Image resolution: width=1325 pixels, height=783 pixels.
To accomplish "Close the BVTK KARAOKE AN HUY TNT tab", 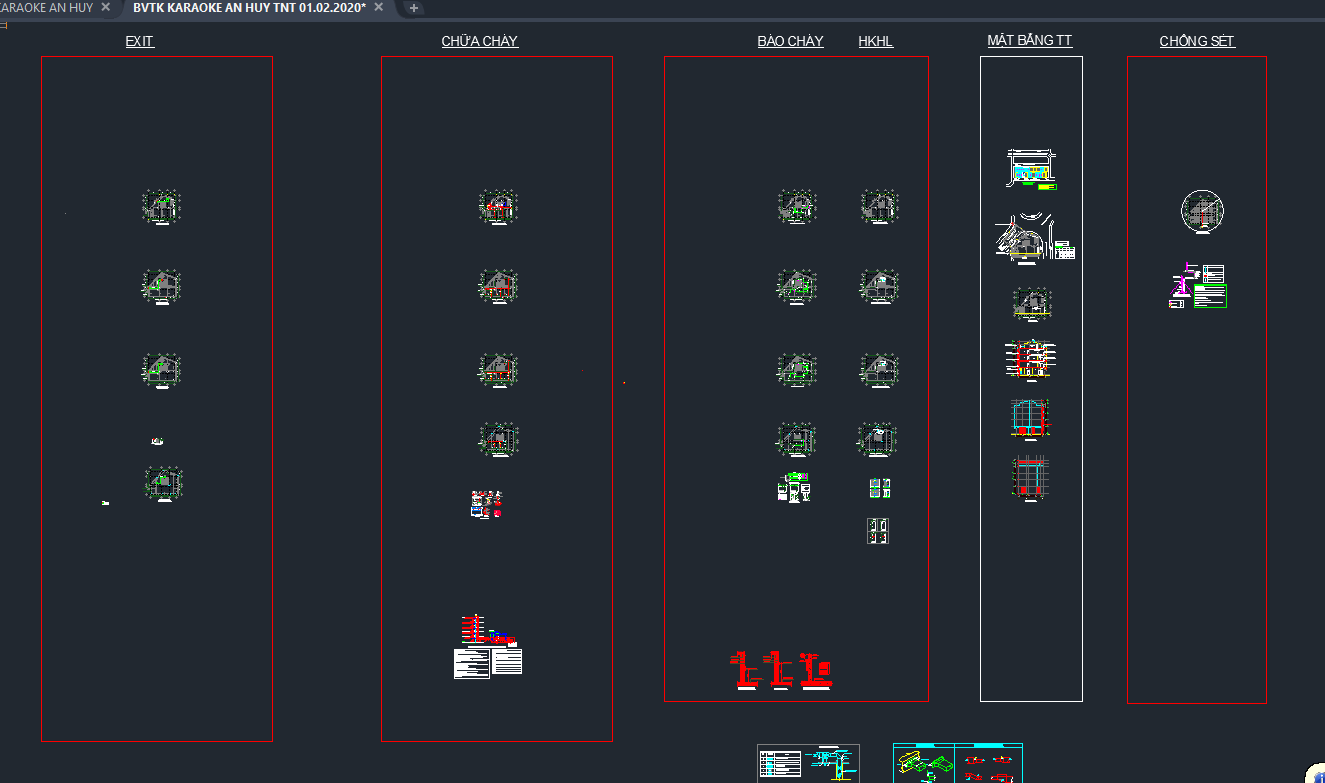I will click(381, 8).
